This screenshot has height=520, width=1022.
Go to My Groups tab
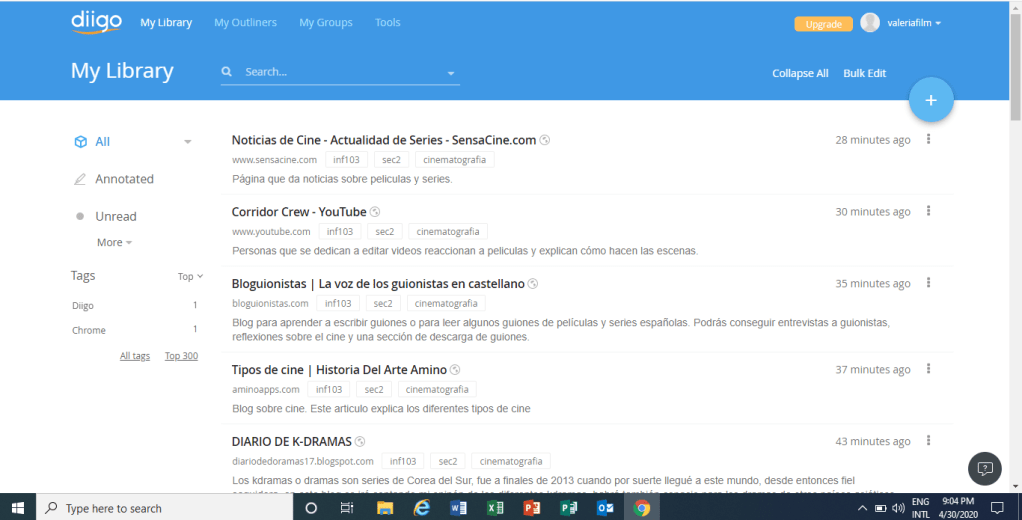[325, 22]
